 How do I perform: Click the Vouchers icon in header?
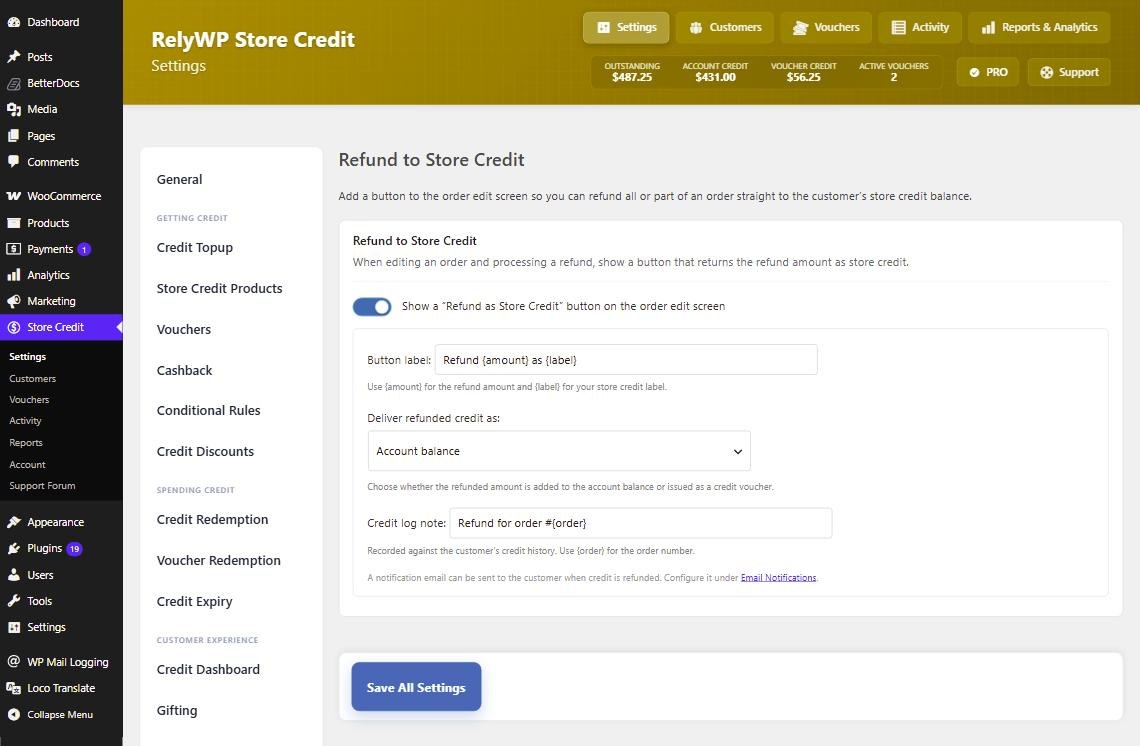coord(800,28)
